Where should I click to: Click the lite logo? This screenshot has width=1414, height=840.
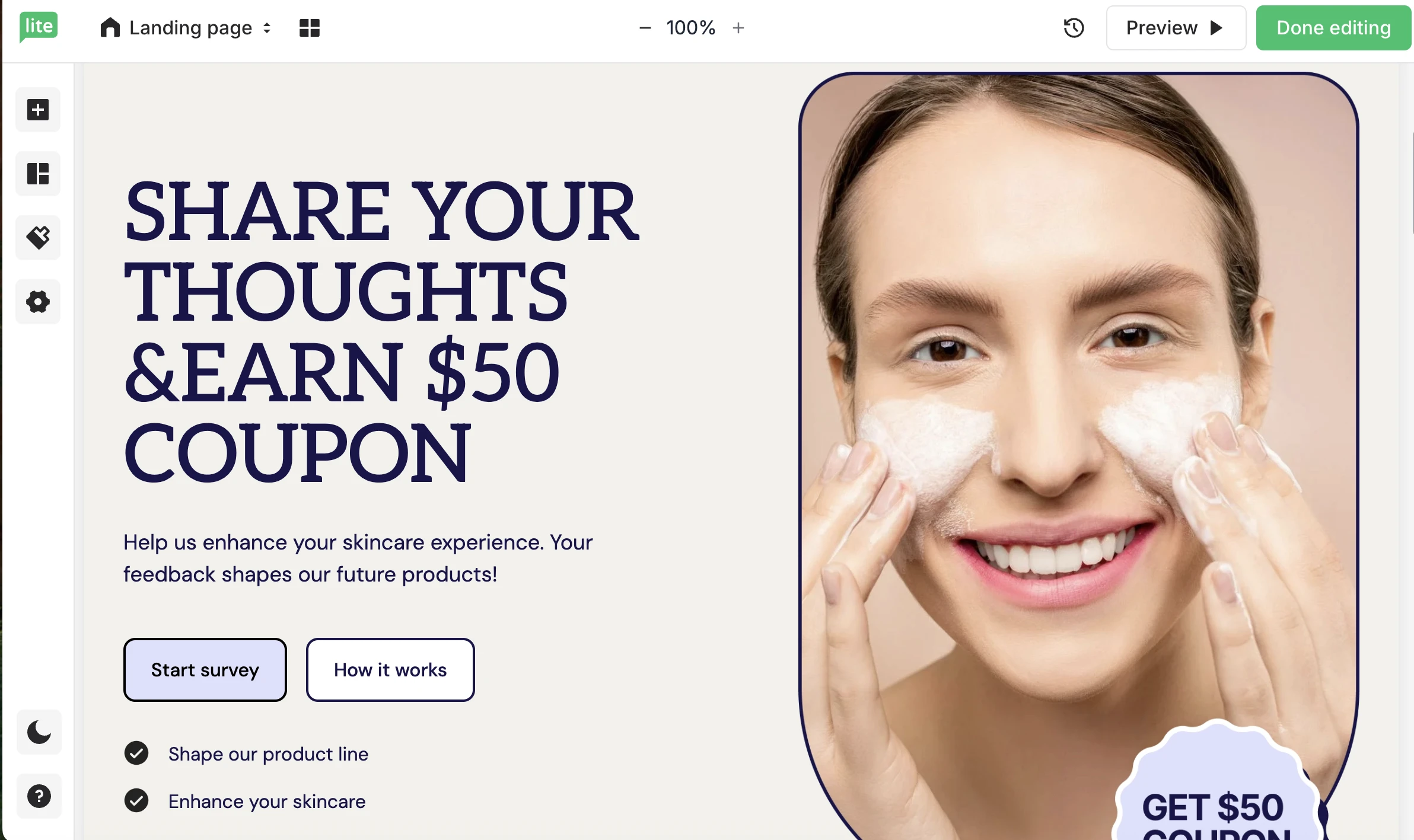click(39, 27)
